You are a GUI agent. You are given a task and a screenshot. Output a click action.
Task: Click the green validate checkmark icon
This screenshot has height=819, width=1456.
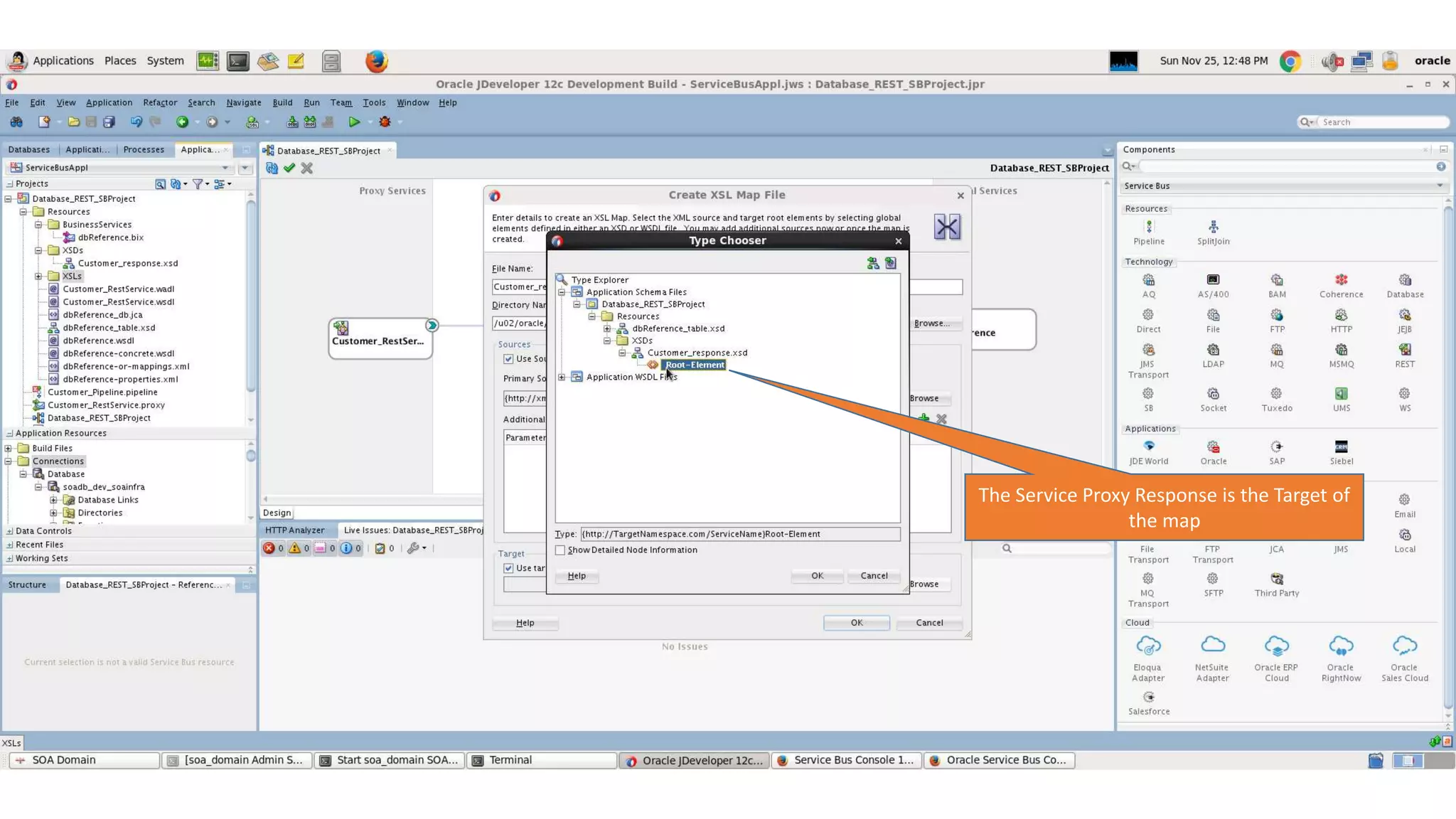pos(289,168)
